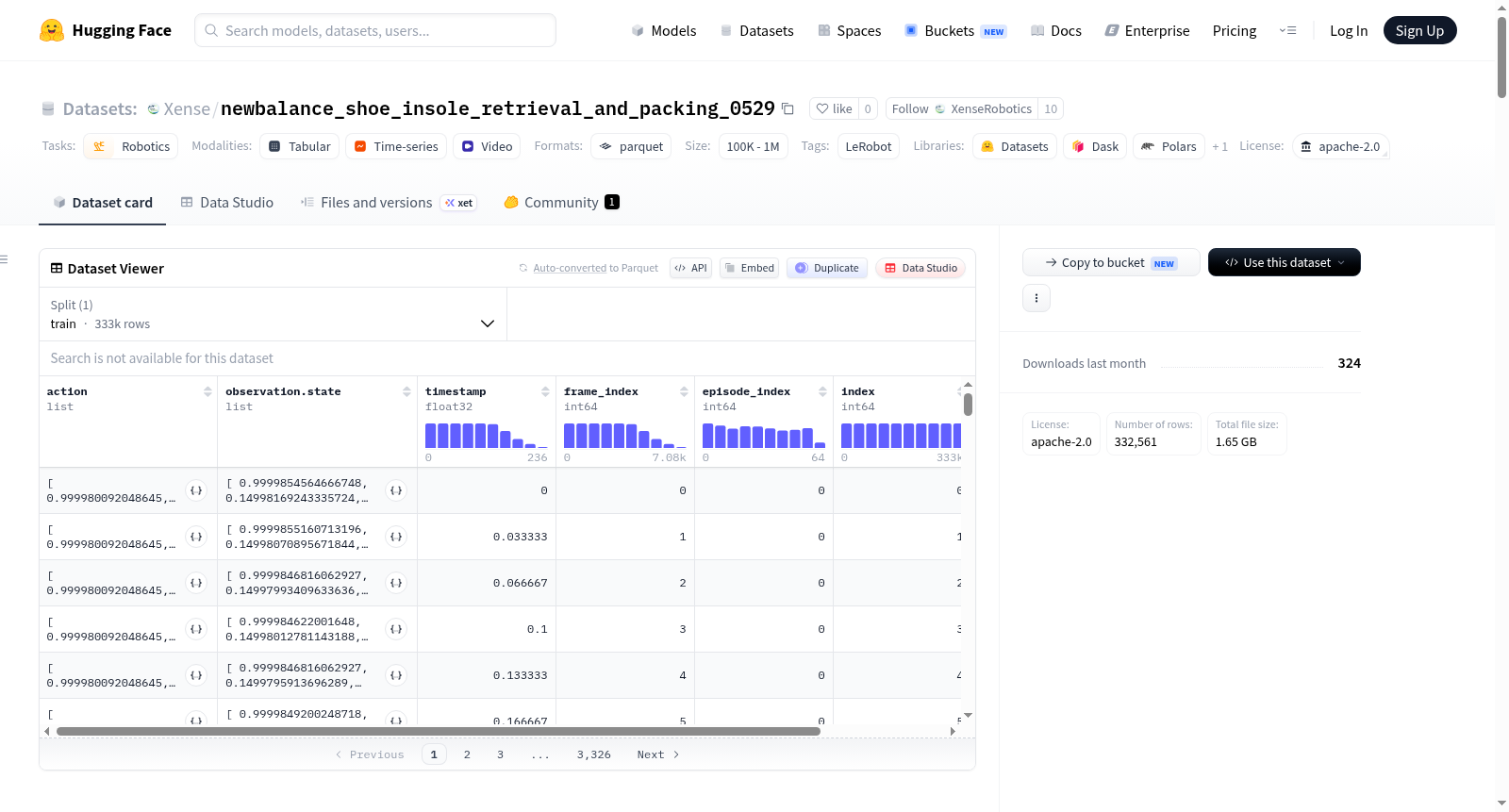Click the Embed button
The height and width of the screenshot is (812, 1509).
coord(750,268)
